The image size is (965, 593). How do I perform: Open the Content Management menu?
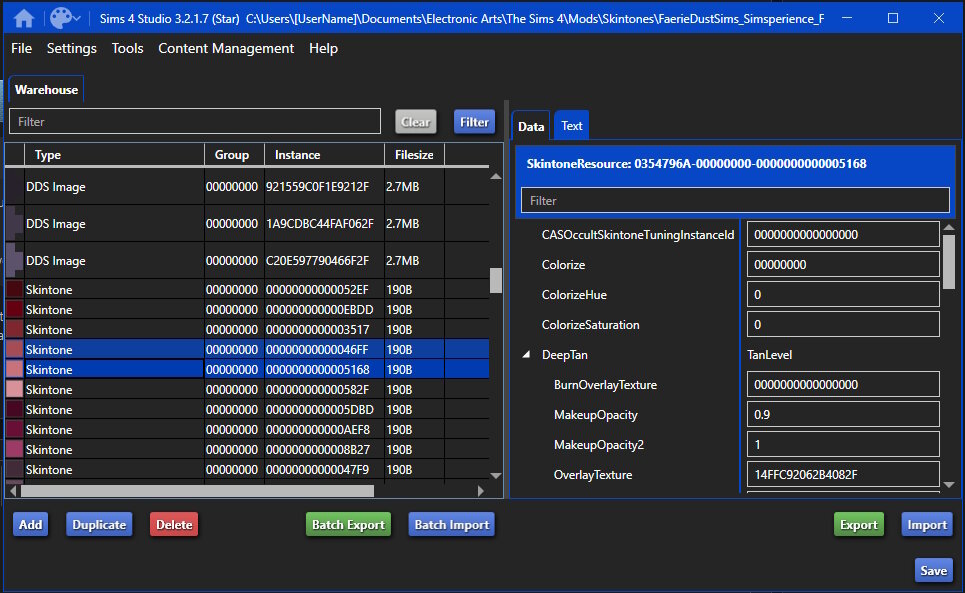pyautogui.click(x=226, y=48)
